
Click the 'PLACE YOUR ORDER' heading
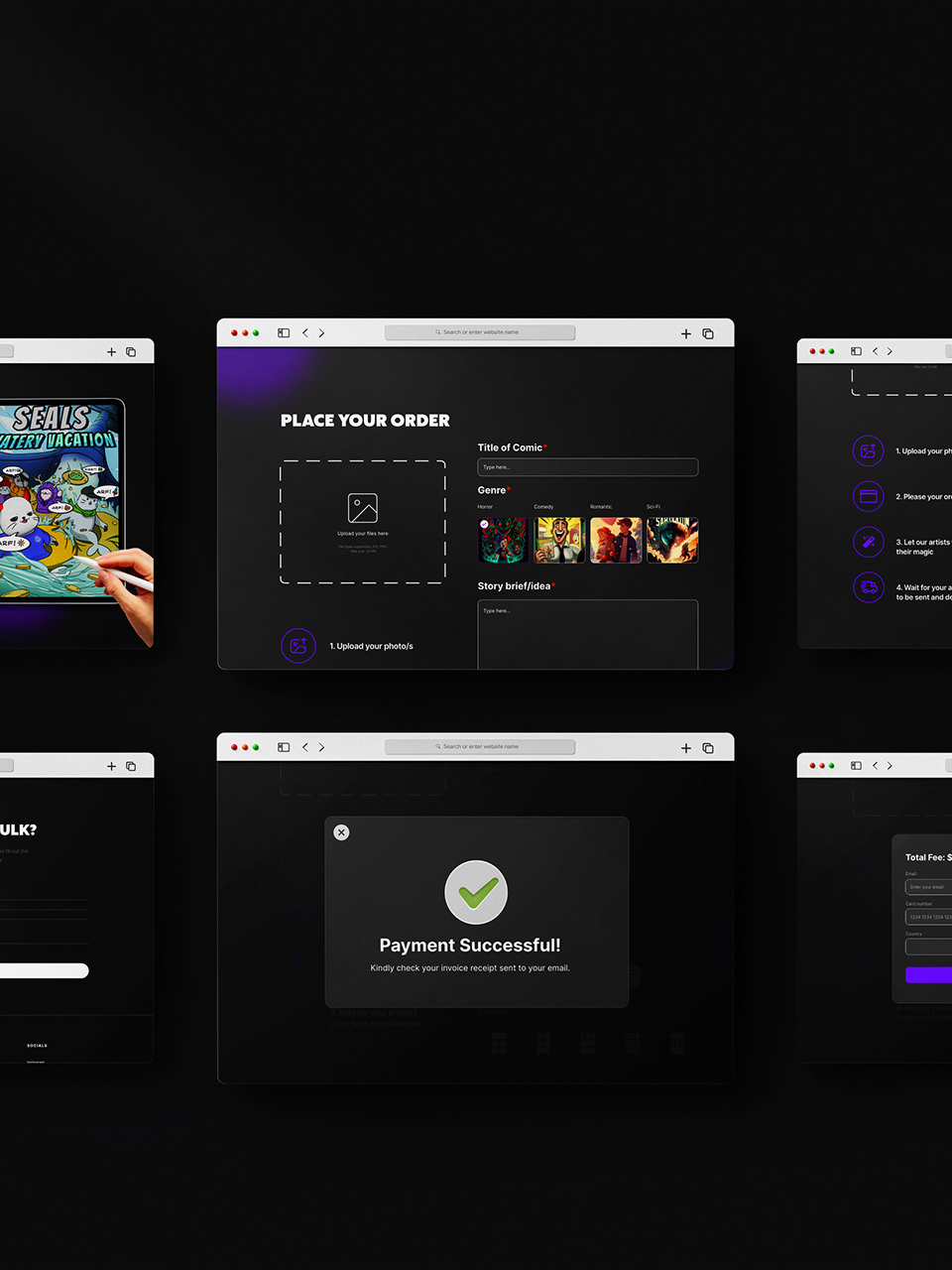[365, 421]
